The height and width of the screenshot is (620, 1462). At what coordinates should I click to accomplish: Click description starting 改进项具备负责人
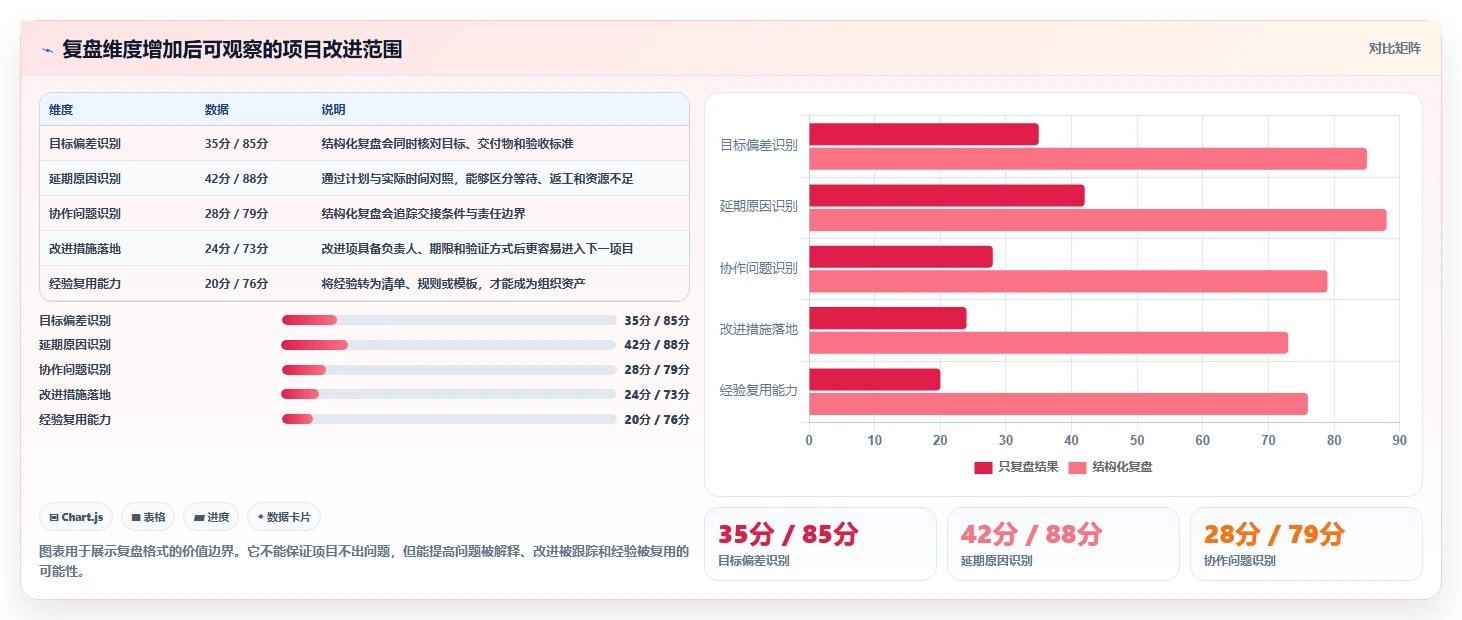[x=477, y=249]
